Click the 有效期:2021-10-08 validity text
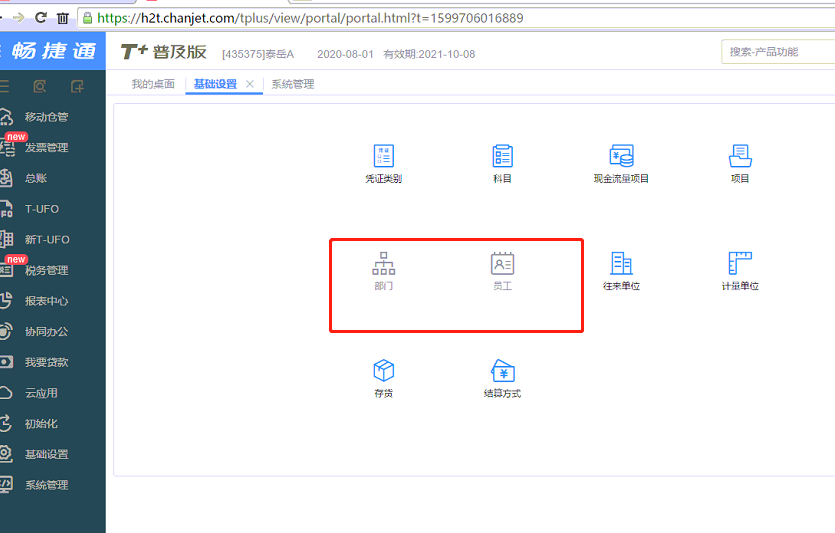This screenshot has height=533, width=835. click(429, 54)
